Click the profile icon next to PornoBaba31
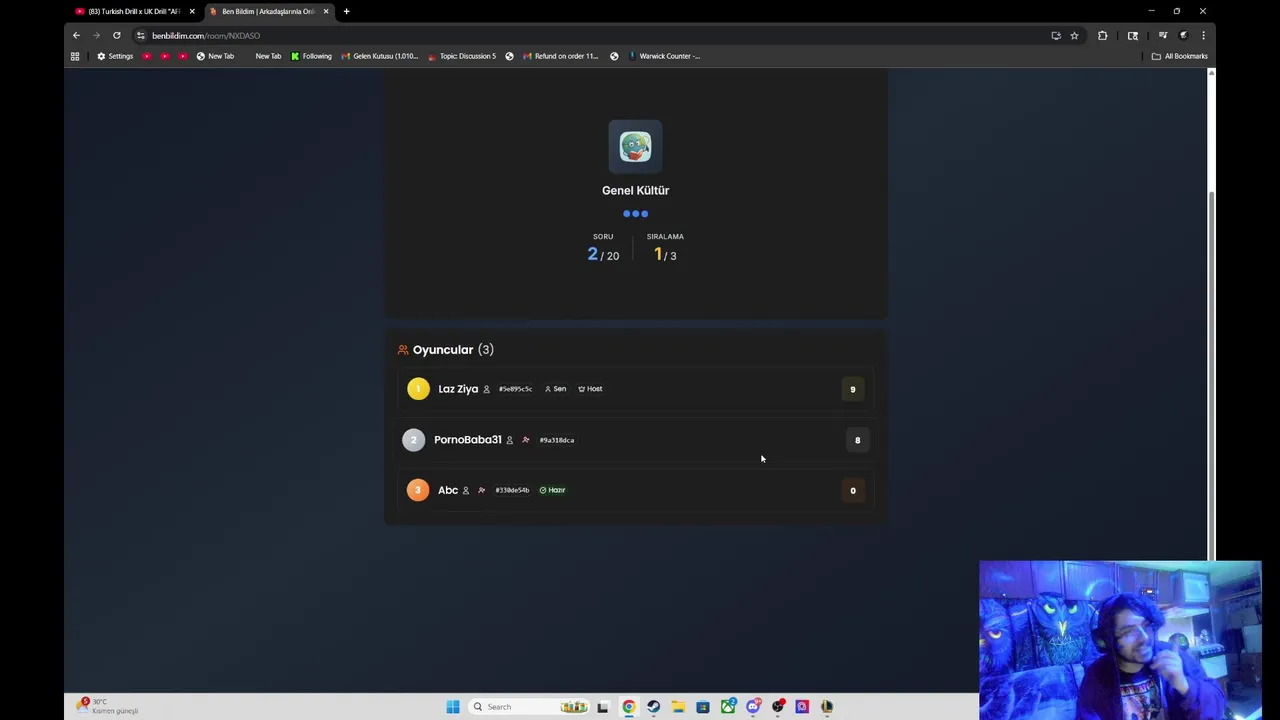The width and height of the screenshot is (1280, 720). pyautogui.click(x=509, y=440)
